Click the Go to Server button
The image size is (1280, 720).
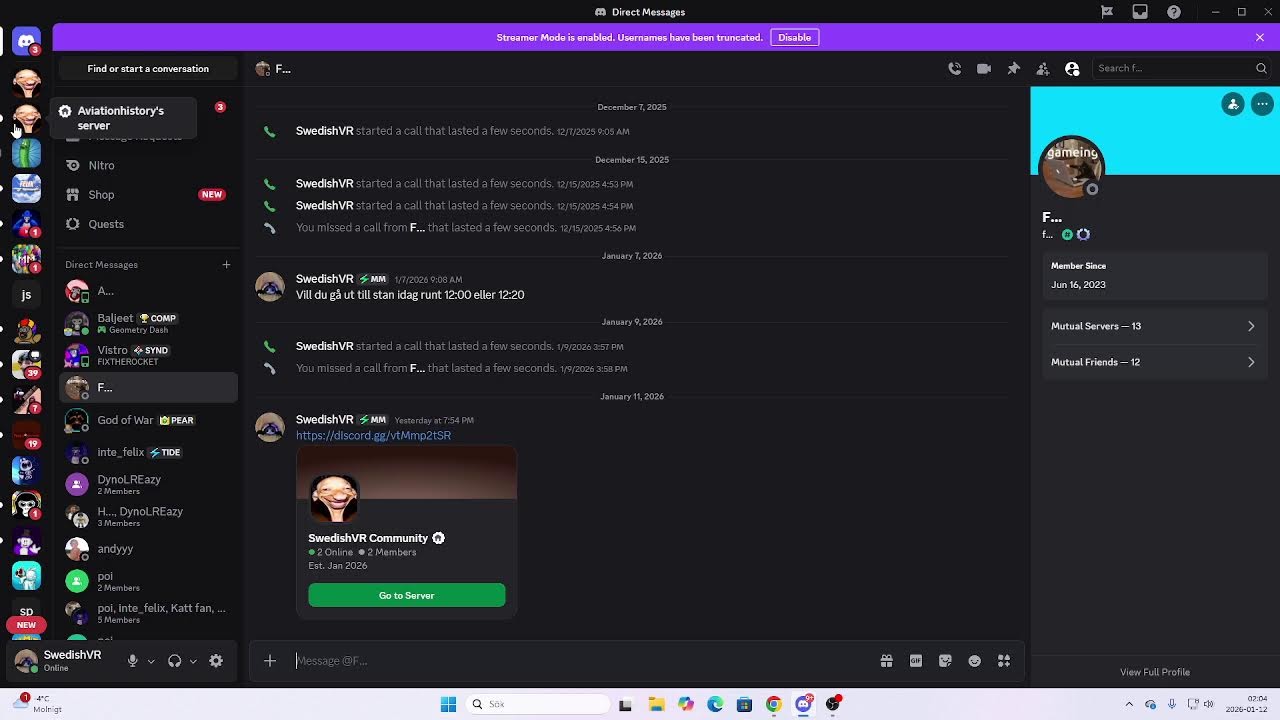point(407,595)
